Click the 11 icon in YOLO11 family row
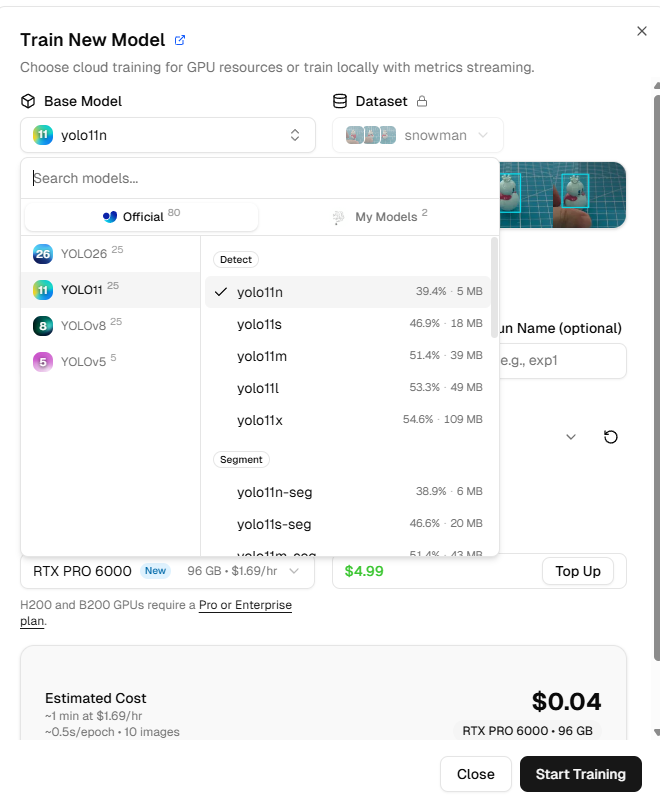The height and width of the screenshot is (797, 660). point(43,290)
